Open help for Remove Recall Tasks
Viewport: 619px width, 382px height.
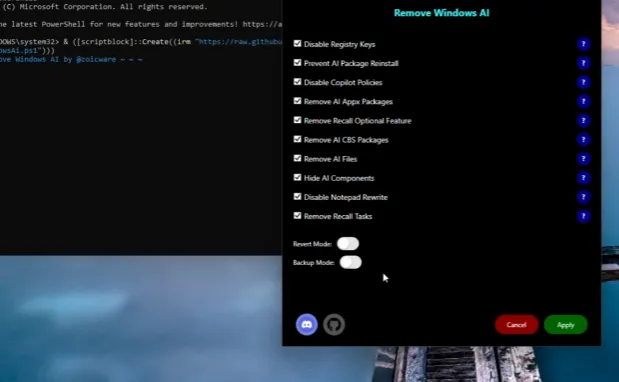pyautogui.click(x=583, y=216)
